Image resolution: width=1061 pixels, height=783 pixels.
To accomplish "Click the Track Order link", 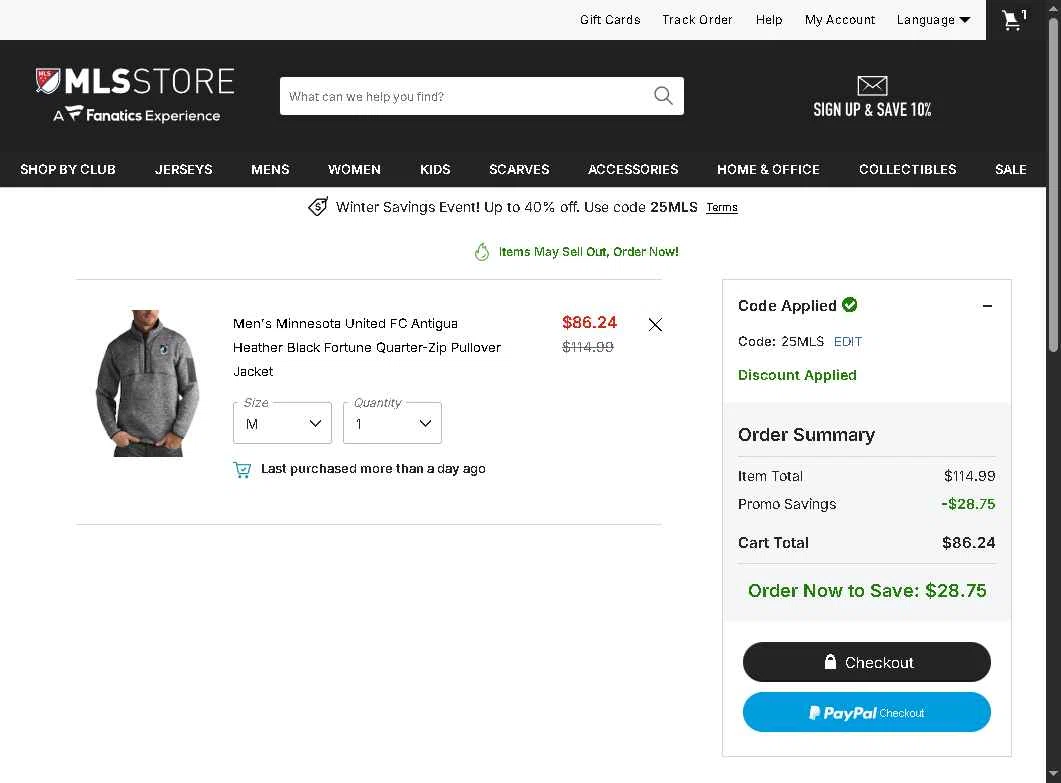I will (697, 20).
